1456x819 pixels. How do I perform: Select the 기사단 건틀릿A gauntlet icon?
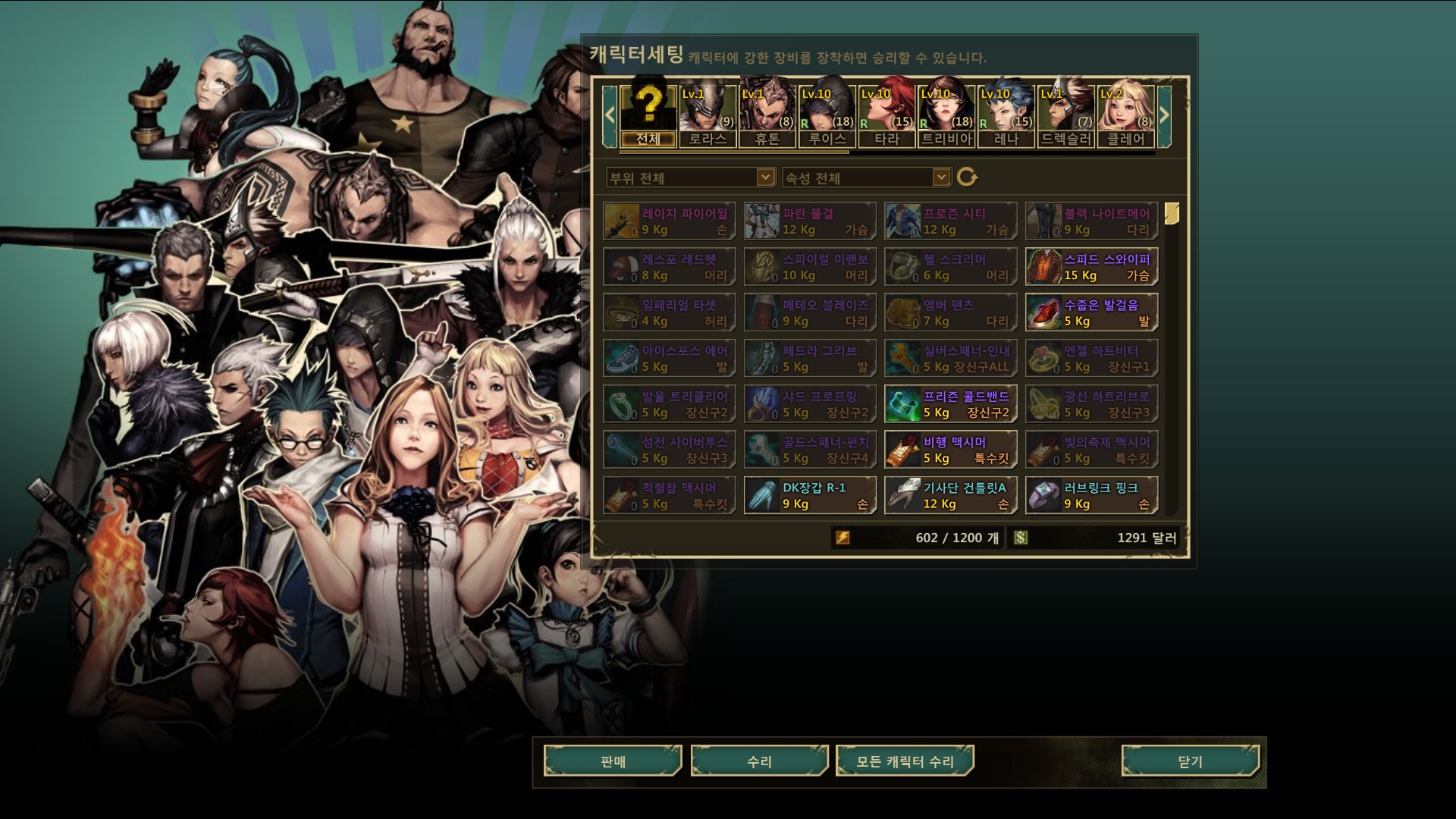(x=903, y=495)
